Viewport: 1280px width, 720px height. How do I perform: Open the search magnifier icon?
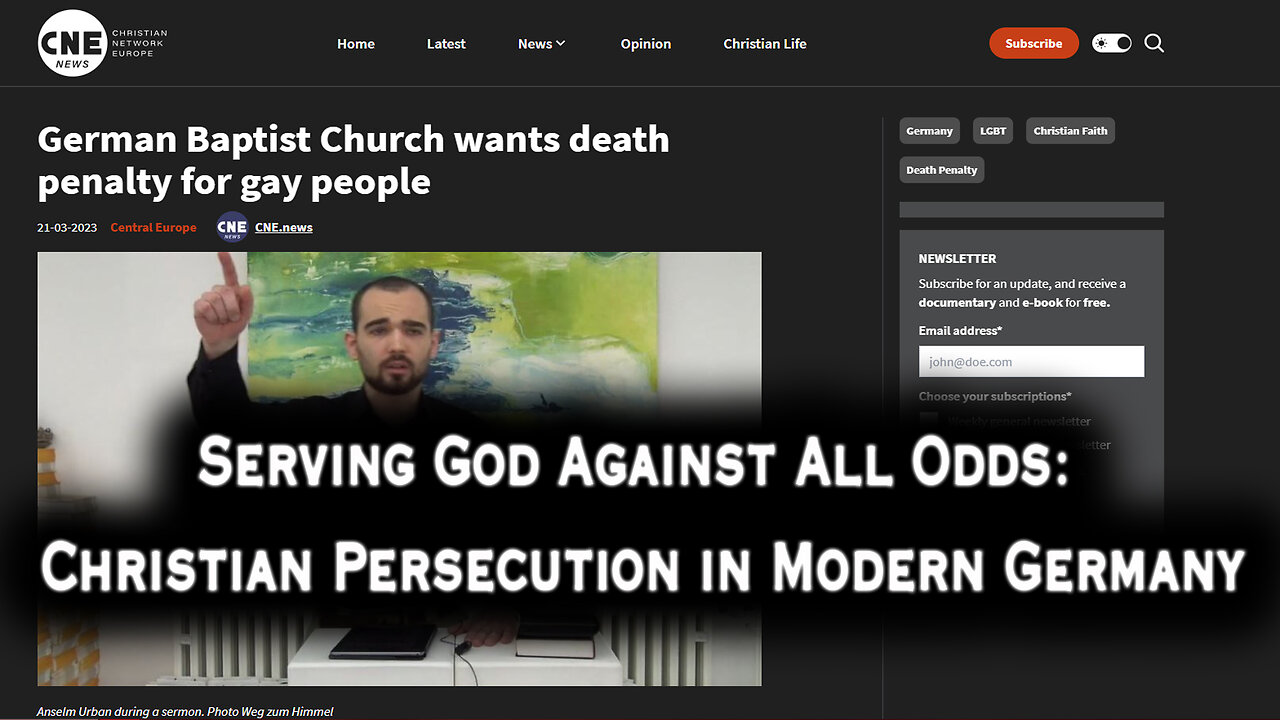click(1154, 43)
